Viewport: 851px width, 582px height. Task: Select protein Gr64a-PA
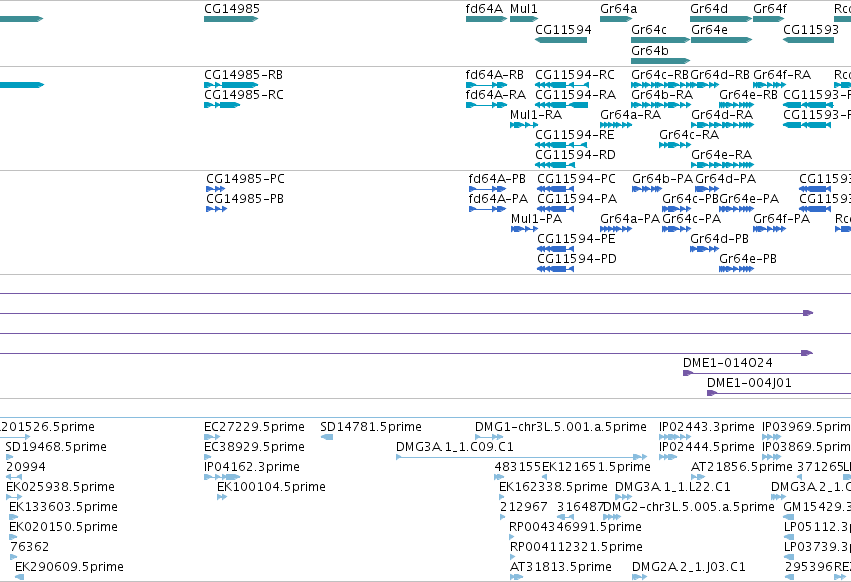pyautogui.click(x=616, y=229)
